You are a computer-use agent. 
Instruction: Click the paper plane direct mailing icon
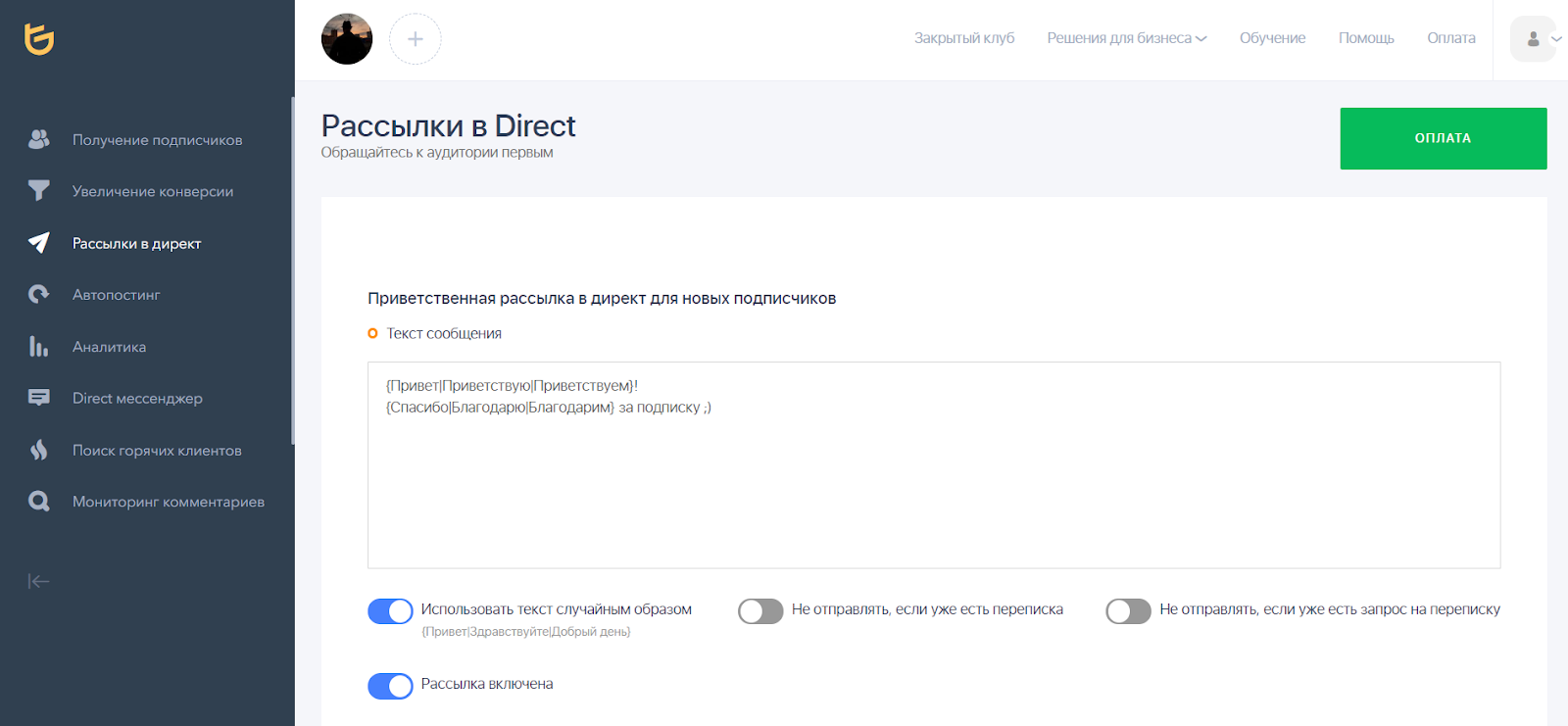[39, 243]
